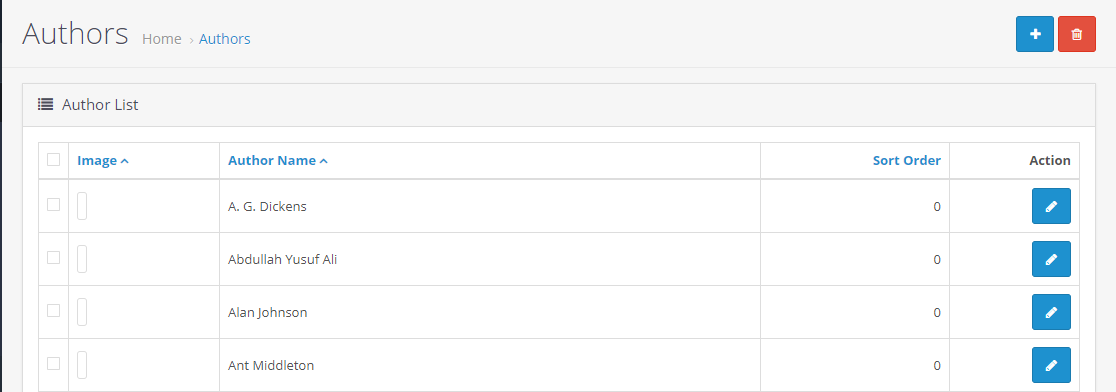The image size is (1116, 392).
Task: Click image placeholder for Alan Johnson
Action: tap(82, 312)
